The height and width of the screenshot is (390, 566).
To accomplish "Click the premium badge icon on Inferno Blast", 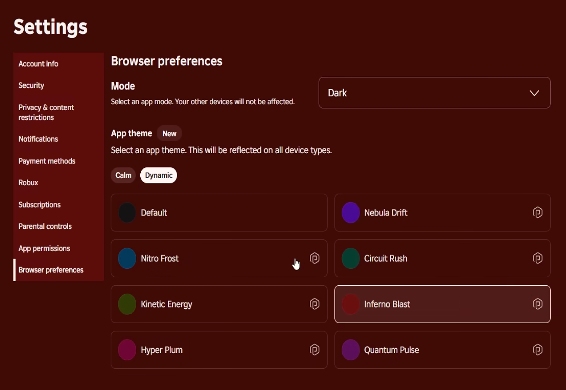I will click(537, 304).
